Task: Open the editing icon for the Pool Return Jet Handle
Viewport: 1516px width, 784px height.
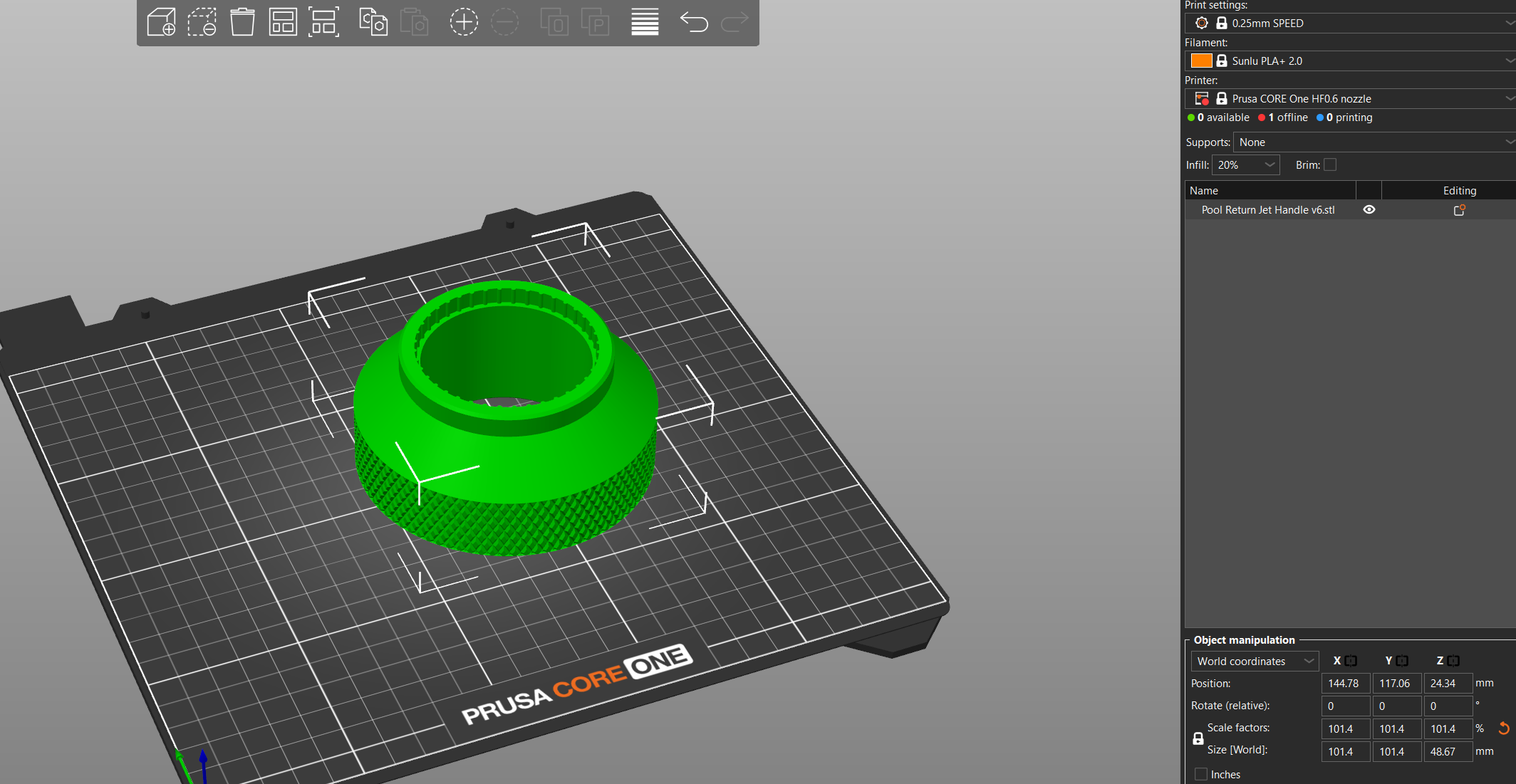Action: point(1459,210)
